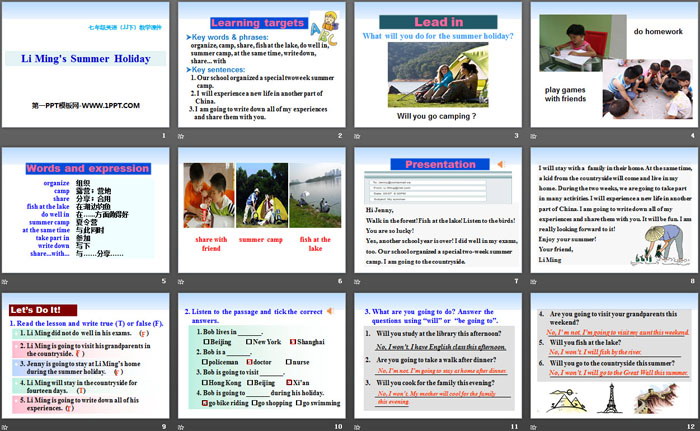
Task: Click 'Will you fish at the lake?' question
Action: pyautogui.click(x=585, y=343)
